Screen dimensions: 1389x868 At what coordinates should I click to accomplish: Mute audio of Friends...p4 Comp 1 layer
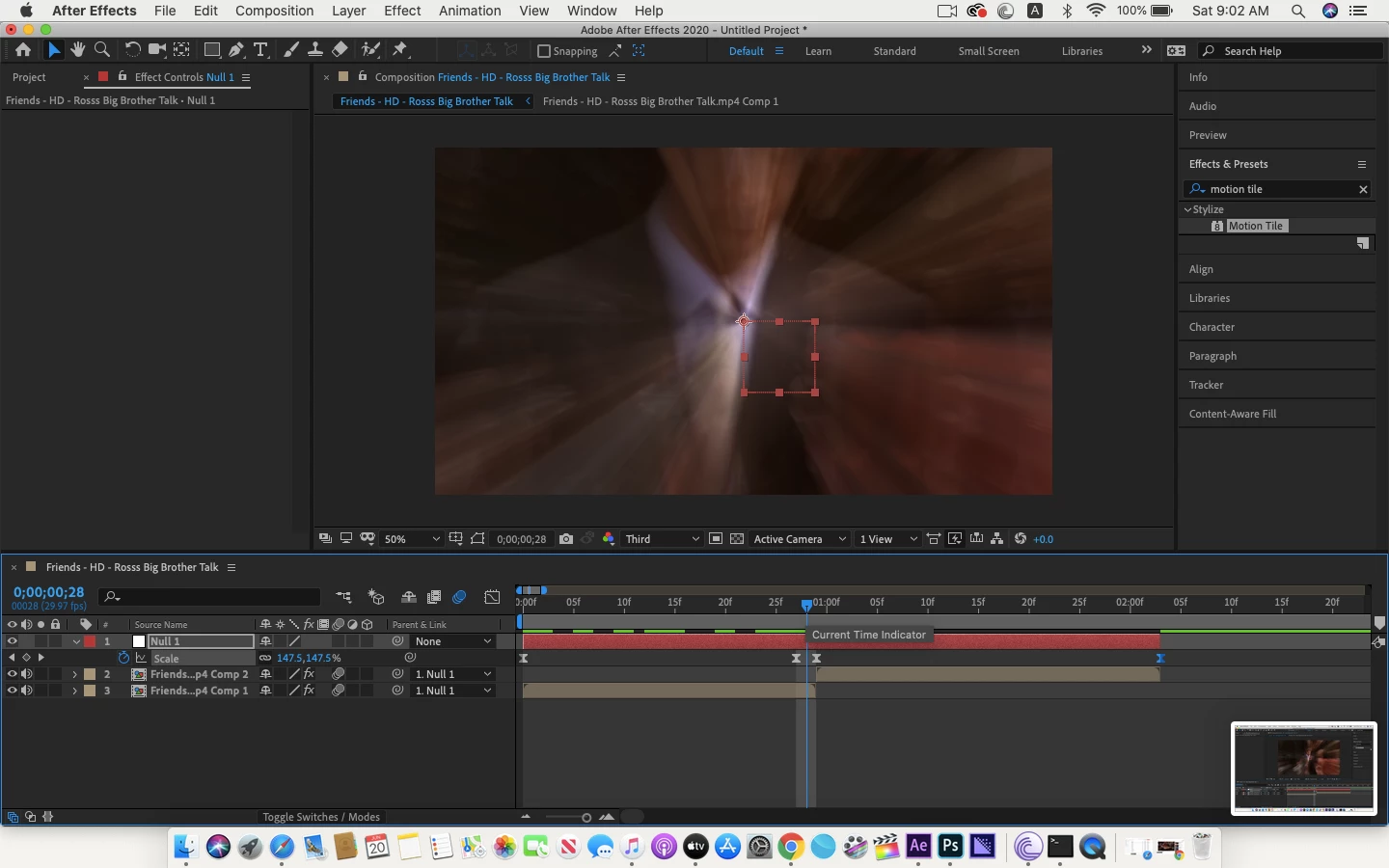pyautogui.click(x=27, y=691)
